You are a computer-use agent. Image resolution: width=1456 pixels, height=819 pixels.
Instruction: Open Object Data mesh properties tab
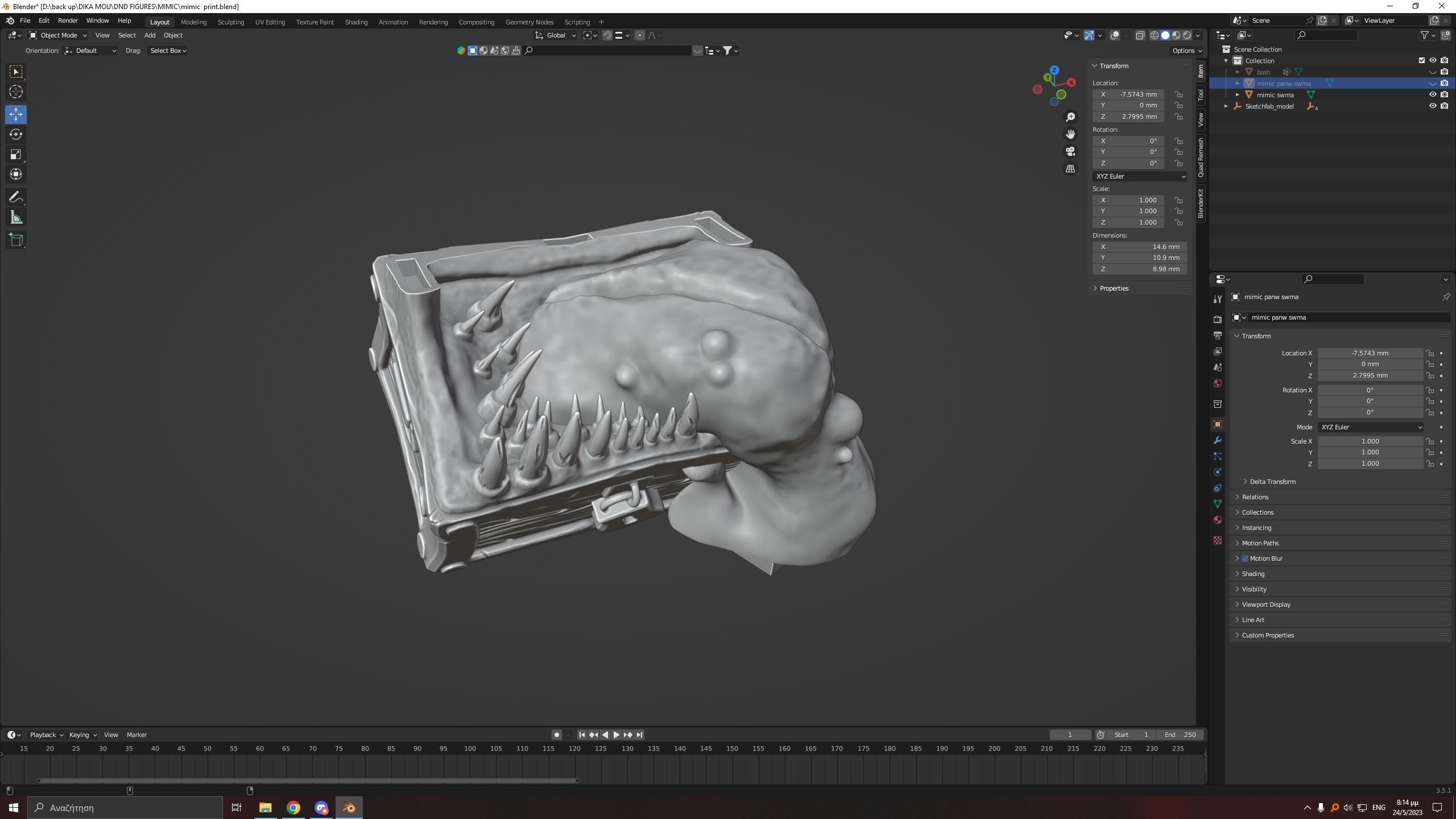tap(1218, 504)
